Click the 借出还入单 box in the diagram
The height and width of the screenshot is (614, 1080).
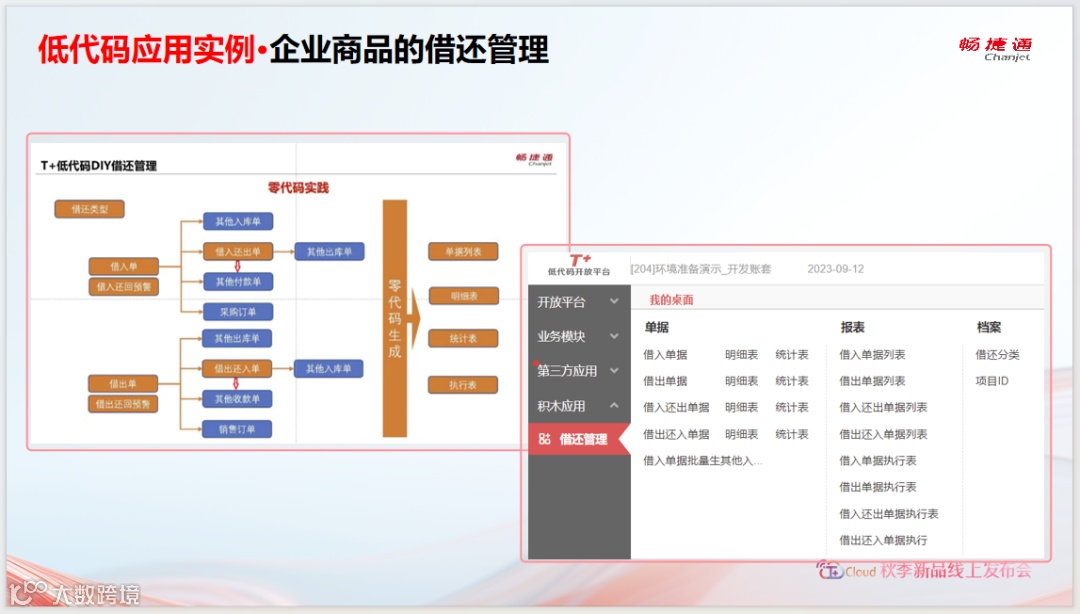point(237,369)
